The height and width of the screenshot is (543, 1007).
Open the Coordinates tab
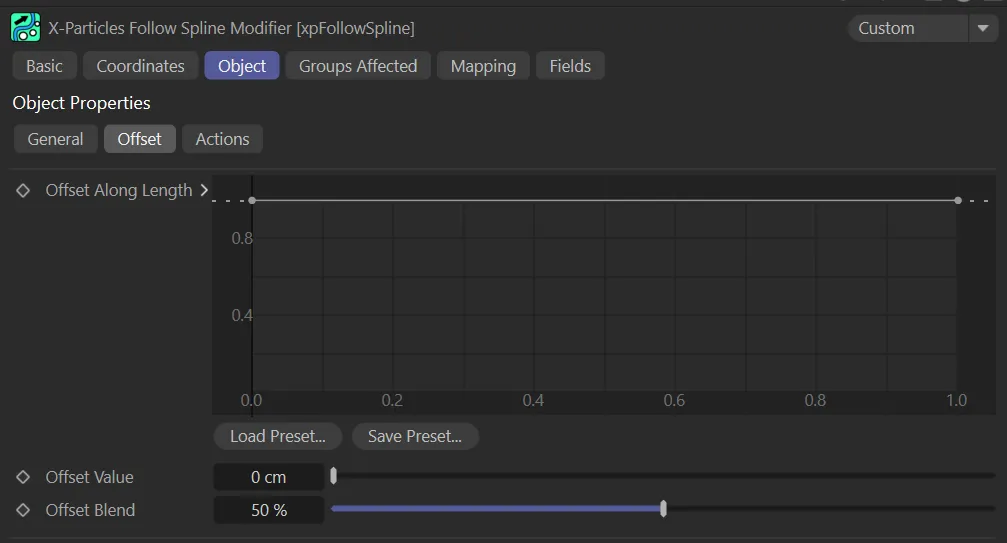tap(140, 66)
